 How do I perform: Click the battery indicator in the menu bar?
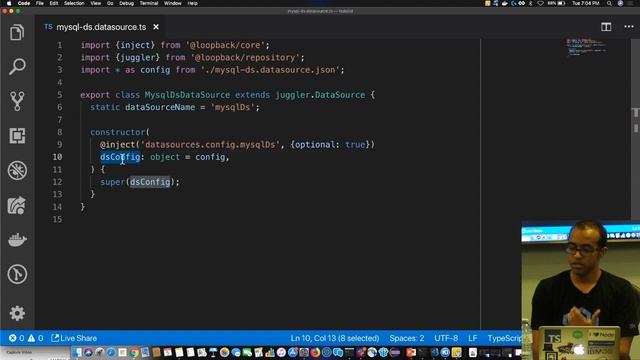click(x=557, y=3)
